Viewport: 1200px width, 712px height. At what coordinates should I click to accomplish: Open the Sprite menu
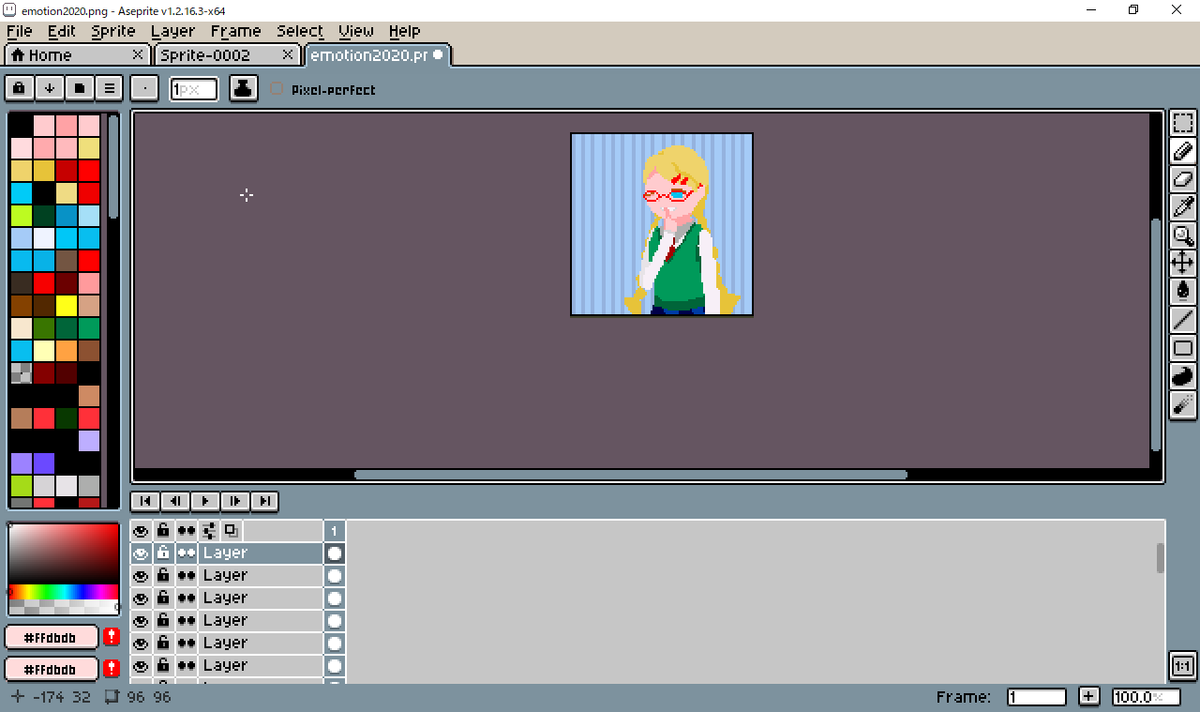click(x=113, y=31)
